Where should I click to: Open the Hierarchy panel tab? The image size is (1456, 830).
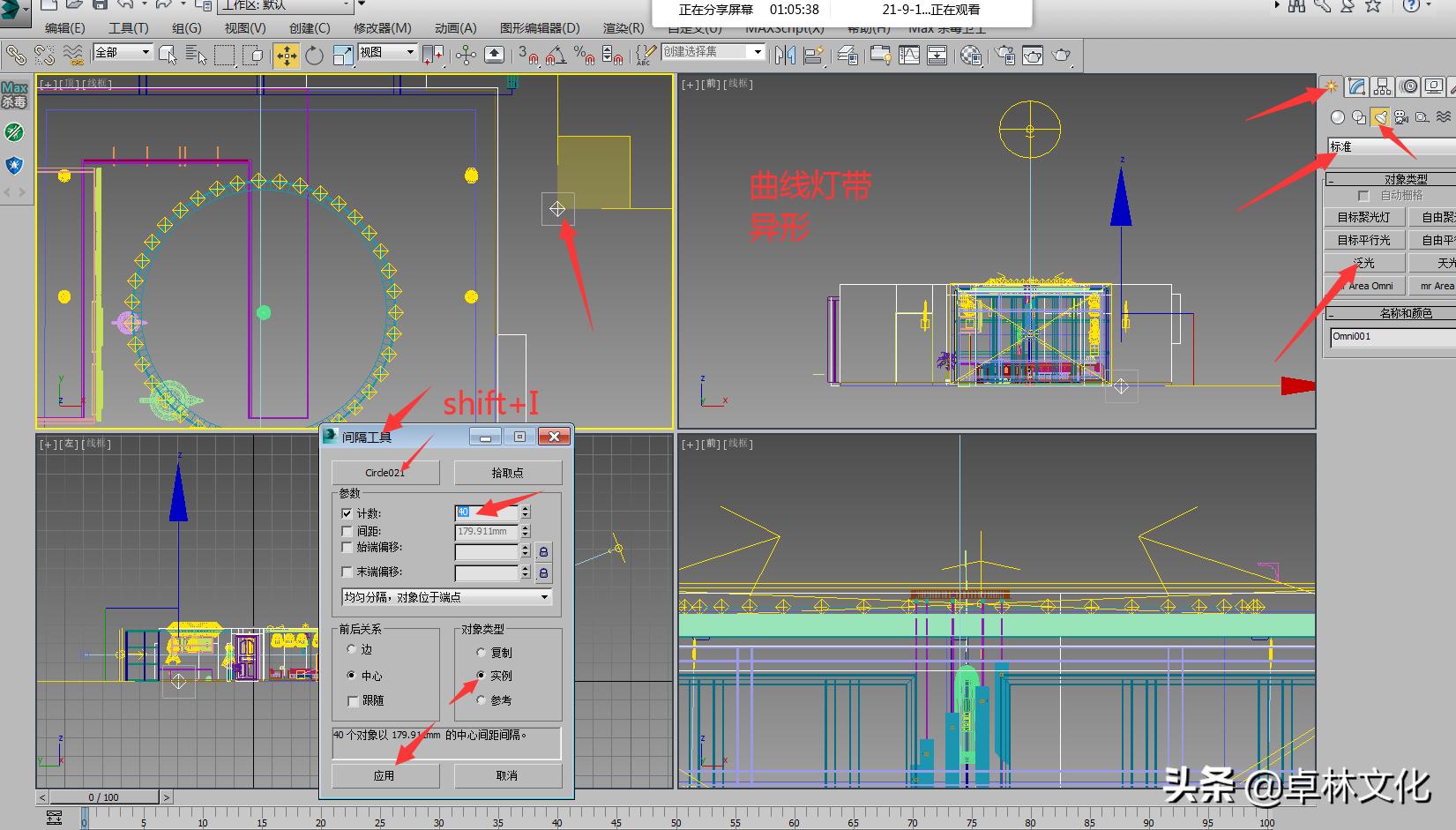tap(1382, 86)
